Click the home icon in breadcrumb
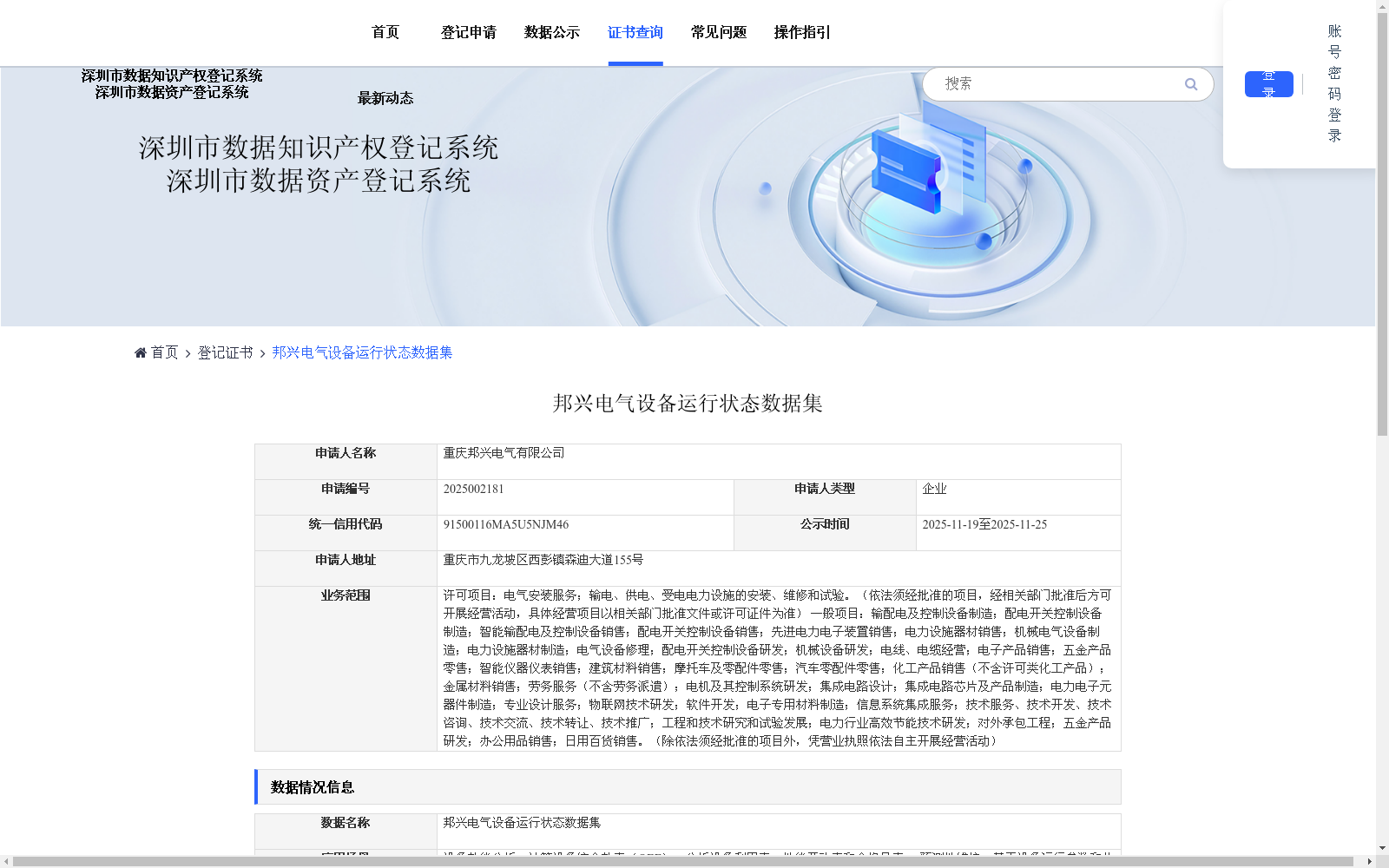The height and width of the screenshot is (868, 1389). pos(141,352)
